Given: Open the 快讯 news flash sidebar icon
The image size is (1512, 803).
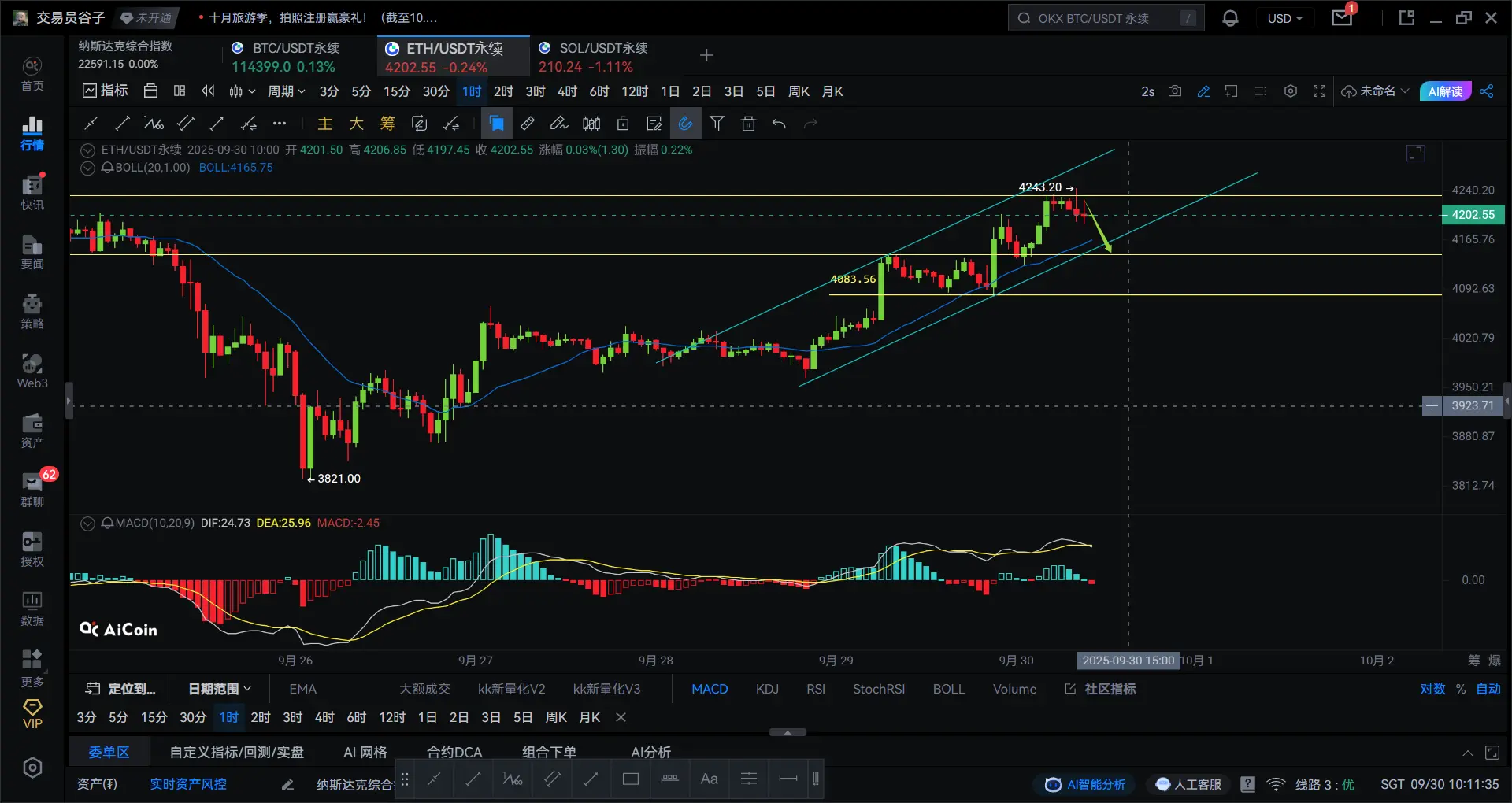Looking at the screenshot, I should pos(32,193).
